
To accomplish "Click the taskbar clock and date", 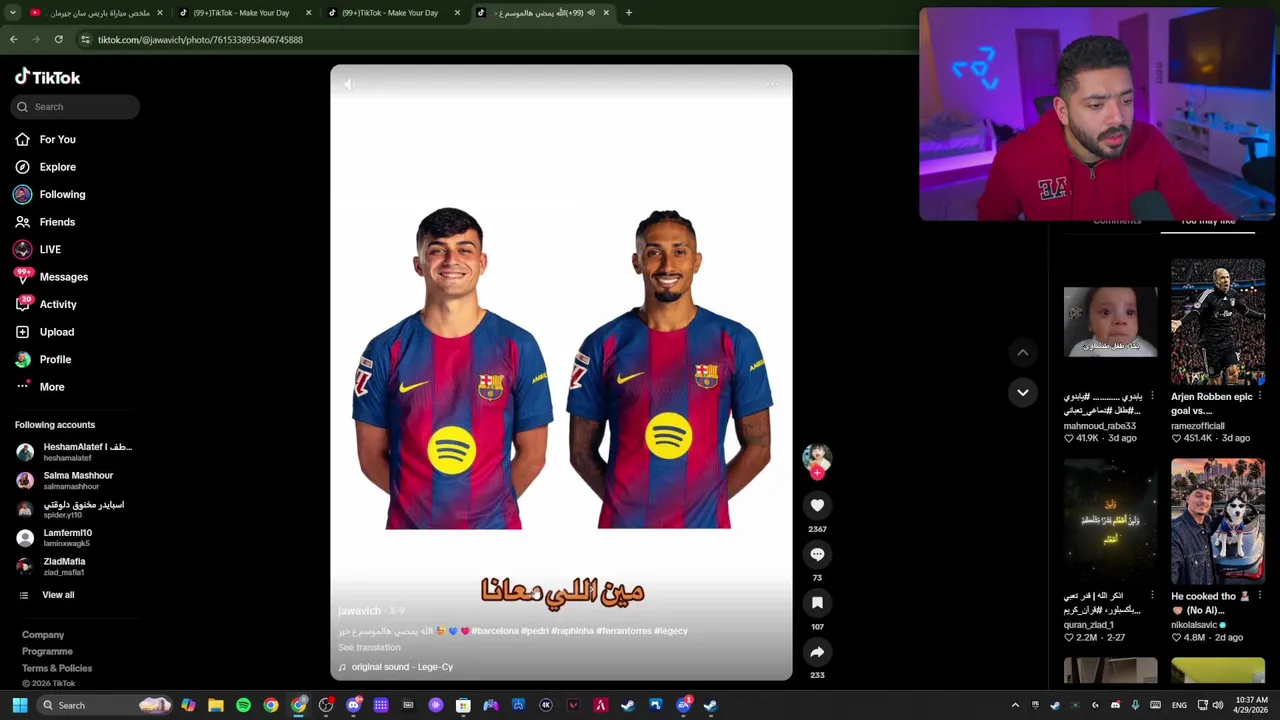I will [x=1249, y=705].
